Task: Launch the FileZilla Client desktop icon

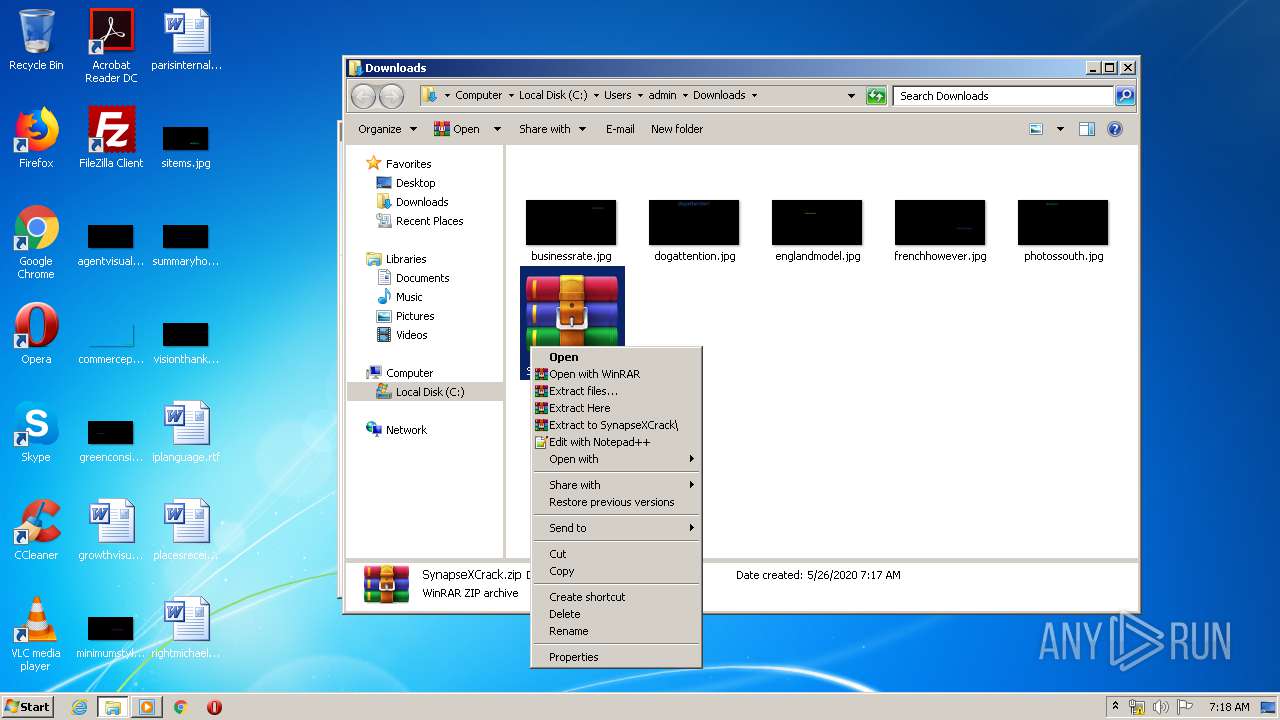Action: (x=111, y=138)
